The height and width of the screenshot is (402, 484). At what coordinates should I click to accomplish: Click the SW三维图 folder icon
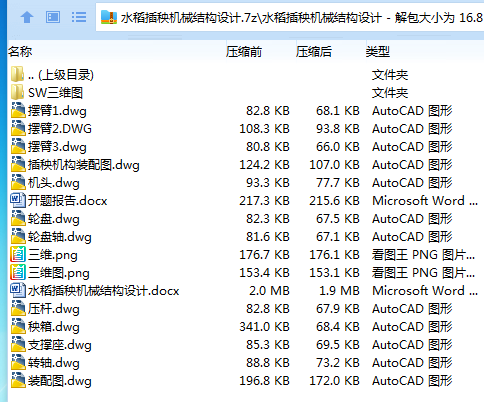click(17, 92)
